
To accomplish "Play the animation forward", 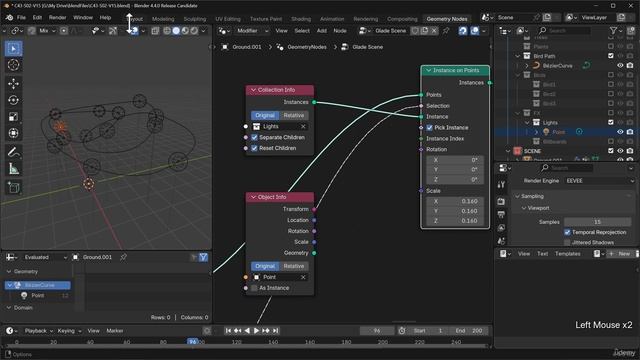I will coord(256,331).
